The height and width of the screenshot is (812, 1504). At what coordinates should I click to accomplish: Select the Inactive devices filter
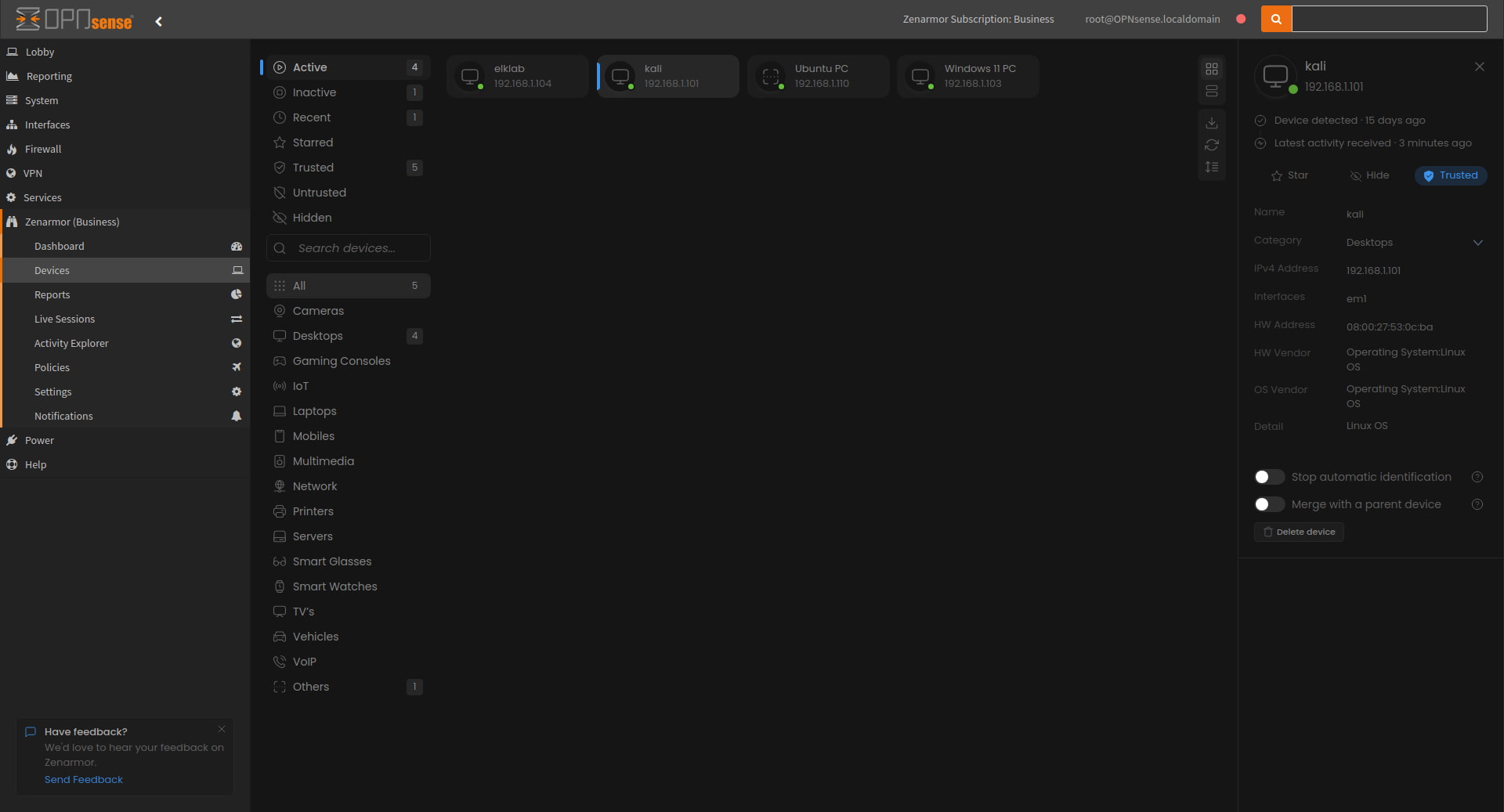348,92
